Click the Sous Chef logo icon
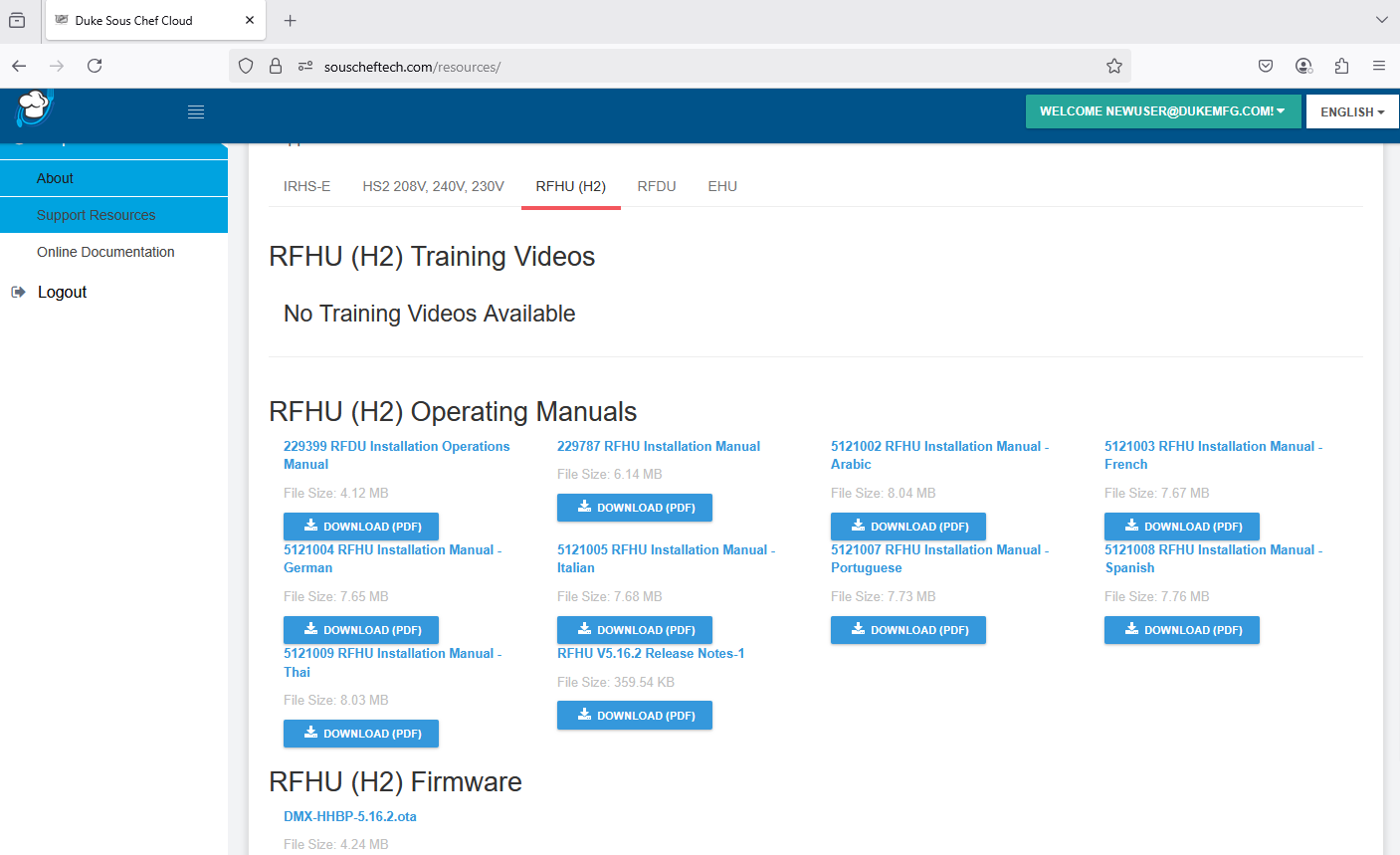The image size is (1400, 855). (34, 107)
